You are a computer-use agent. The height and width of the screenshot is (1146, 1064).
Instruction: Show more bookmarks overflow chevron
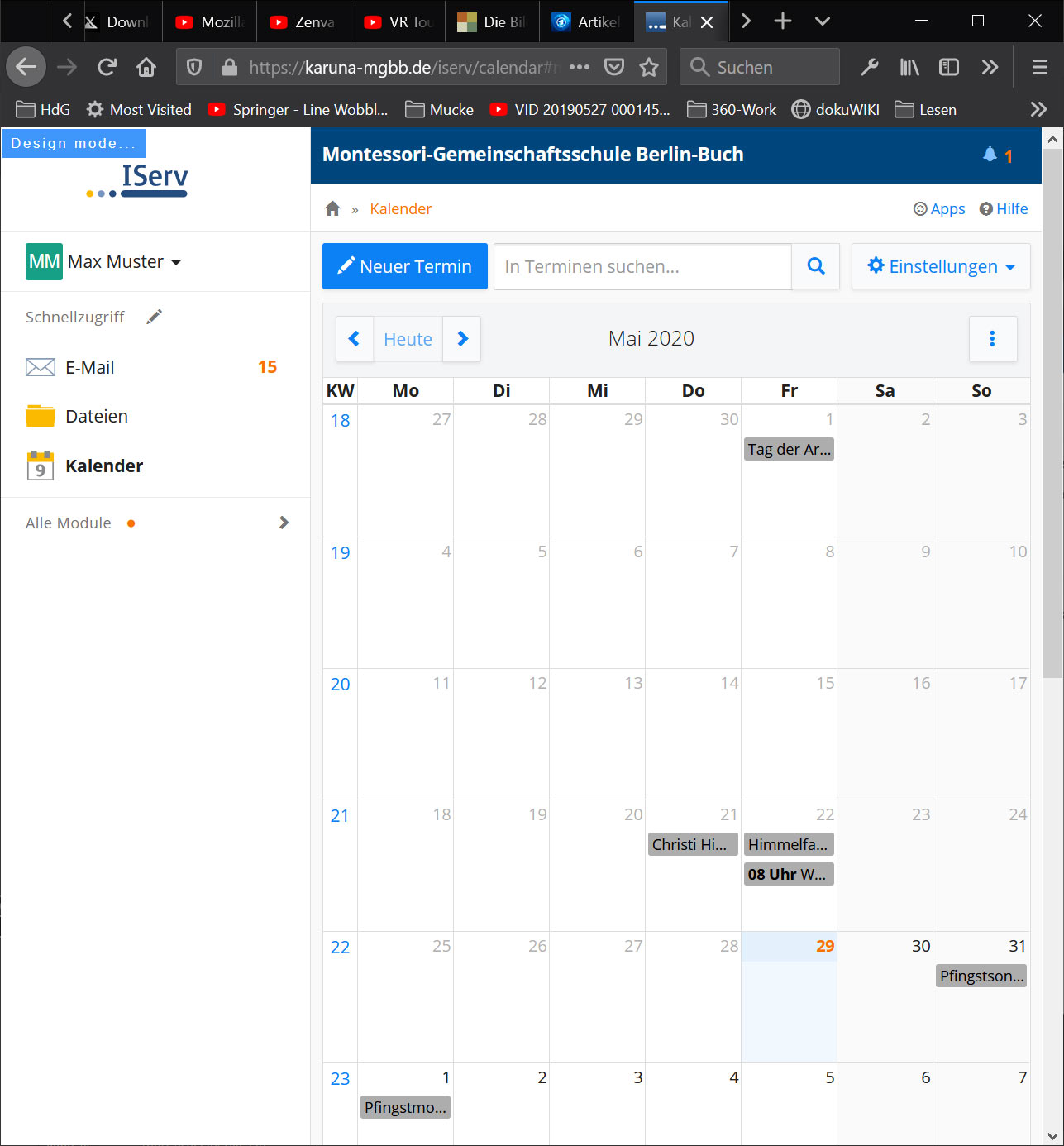(x=1039, y=109)
